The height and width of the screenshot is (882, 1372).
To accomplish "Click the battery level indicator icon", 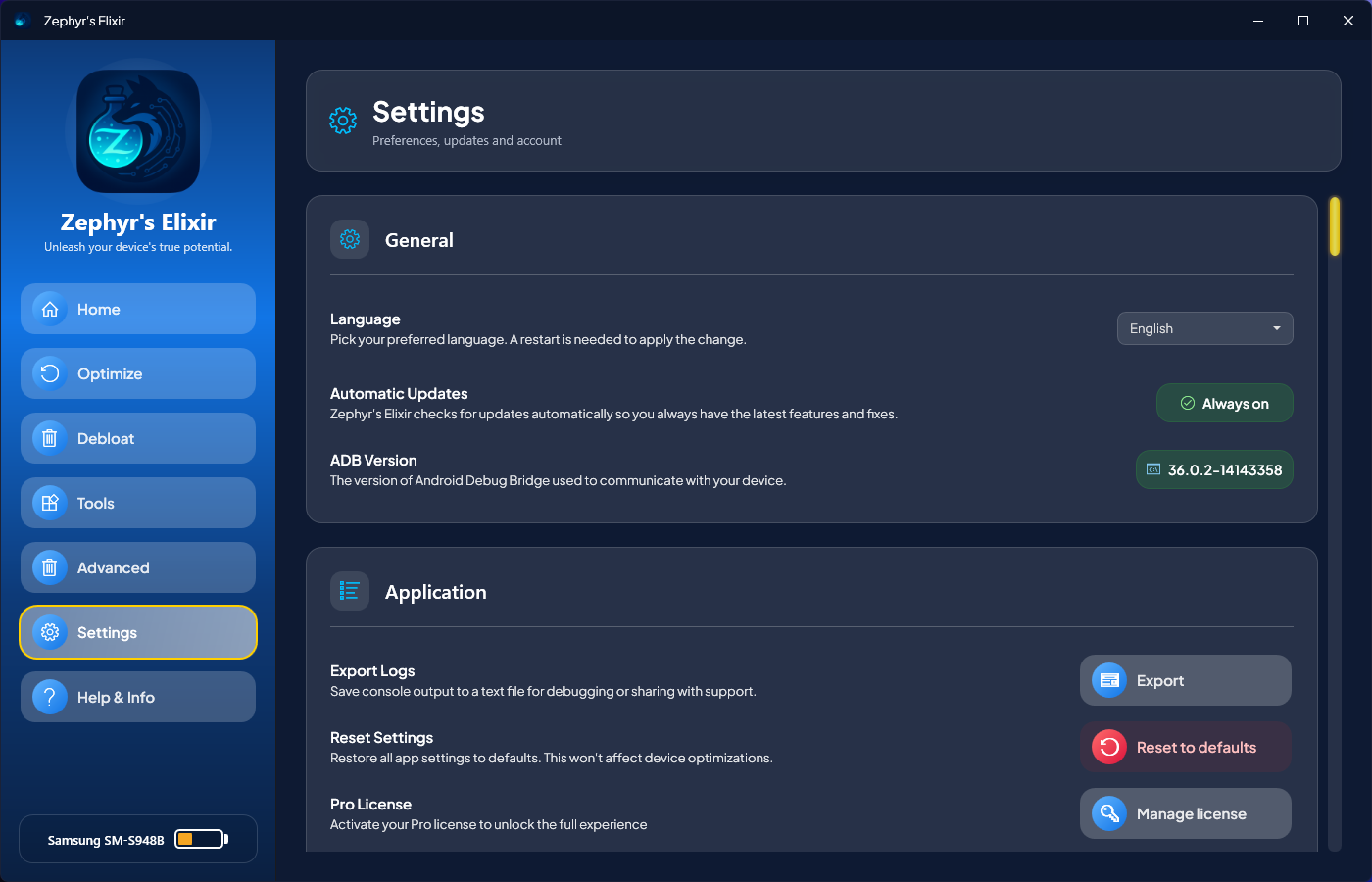I will click(x=201, y=839).
